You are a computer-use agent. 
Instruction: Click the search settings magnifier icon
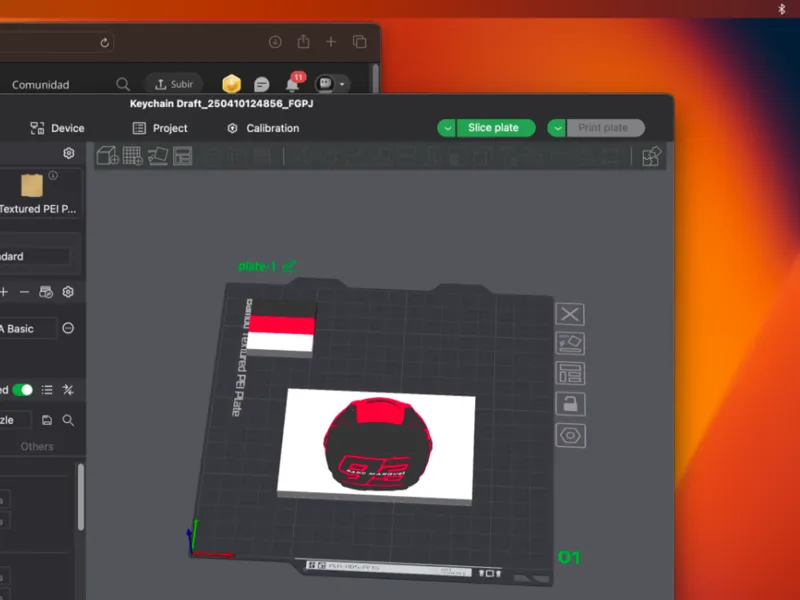[68, 420]
